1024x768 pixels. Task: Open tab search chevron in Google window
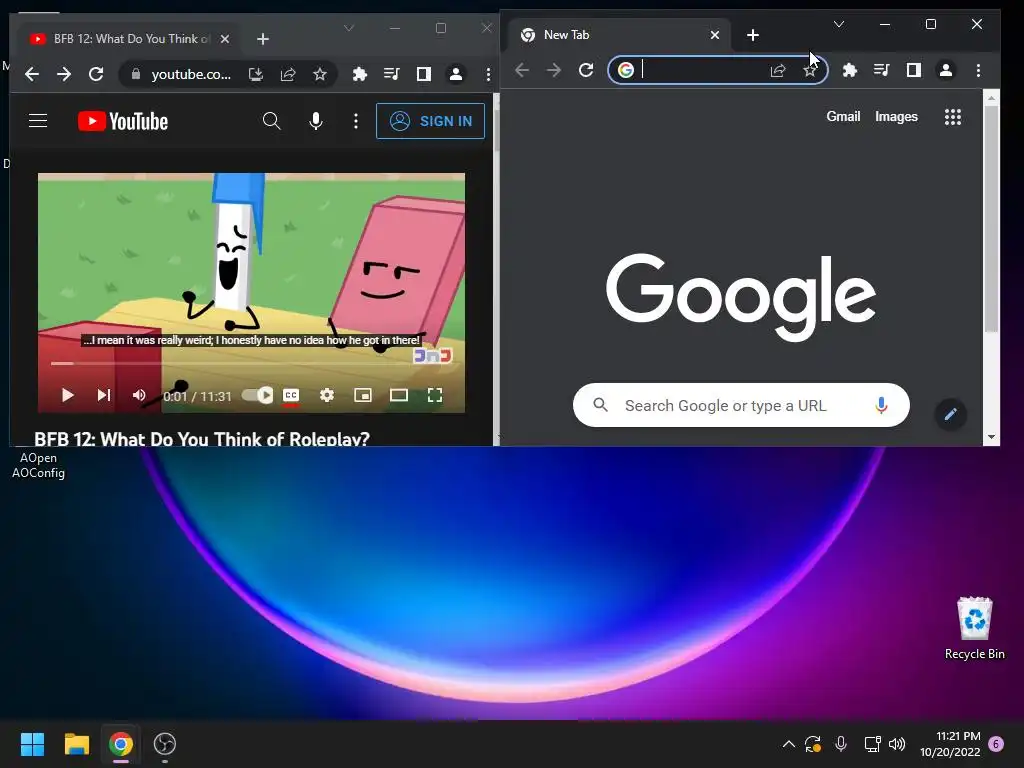[x=839, y=24]
